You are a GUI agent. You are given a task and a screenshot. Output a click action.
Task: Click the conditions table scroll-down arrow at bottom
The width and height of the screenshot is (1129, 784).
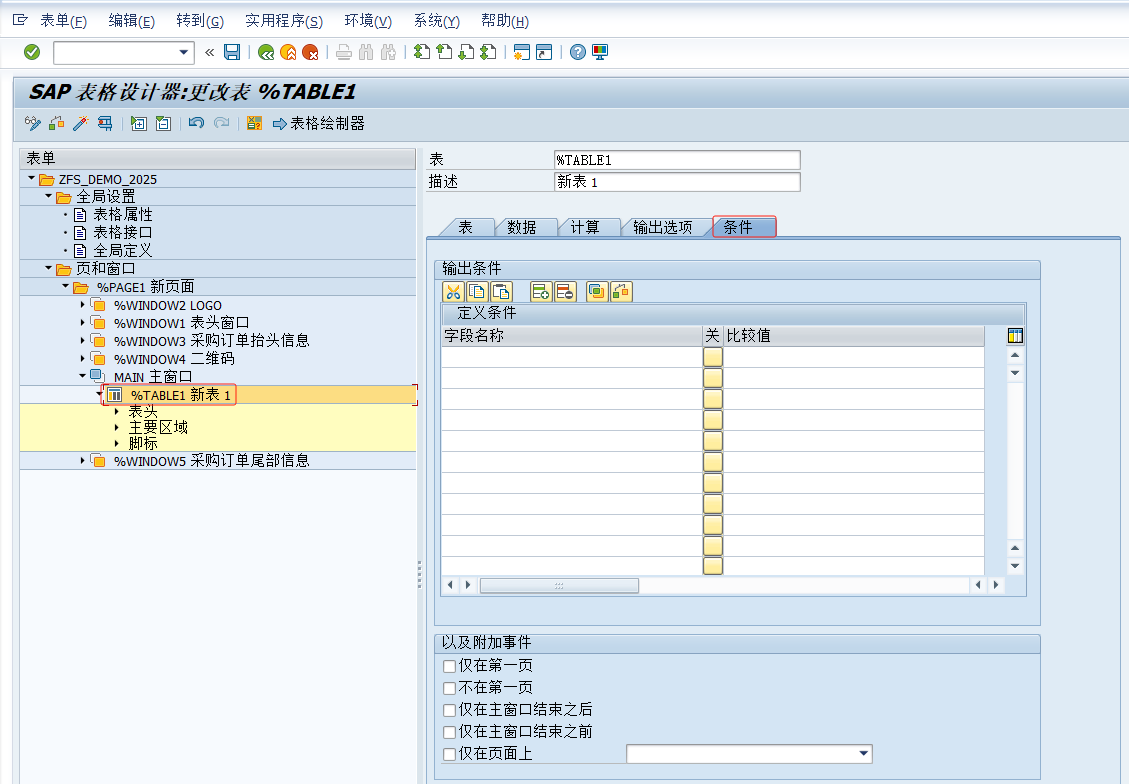[x=1015, y=566]
